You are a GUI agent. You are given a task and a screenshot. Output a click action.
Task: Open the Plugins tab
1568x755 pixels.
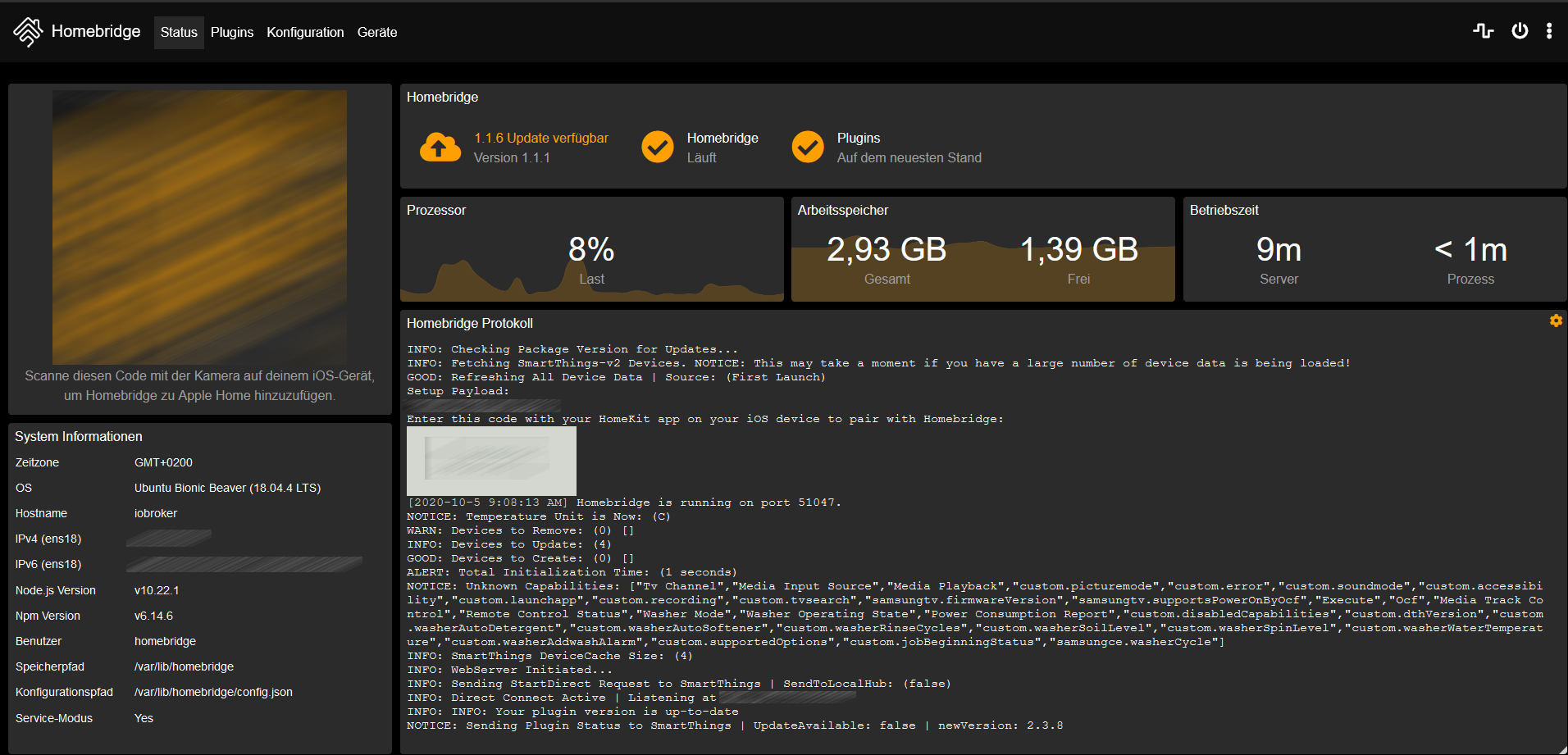click(232, 32)
